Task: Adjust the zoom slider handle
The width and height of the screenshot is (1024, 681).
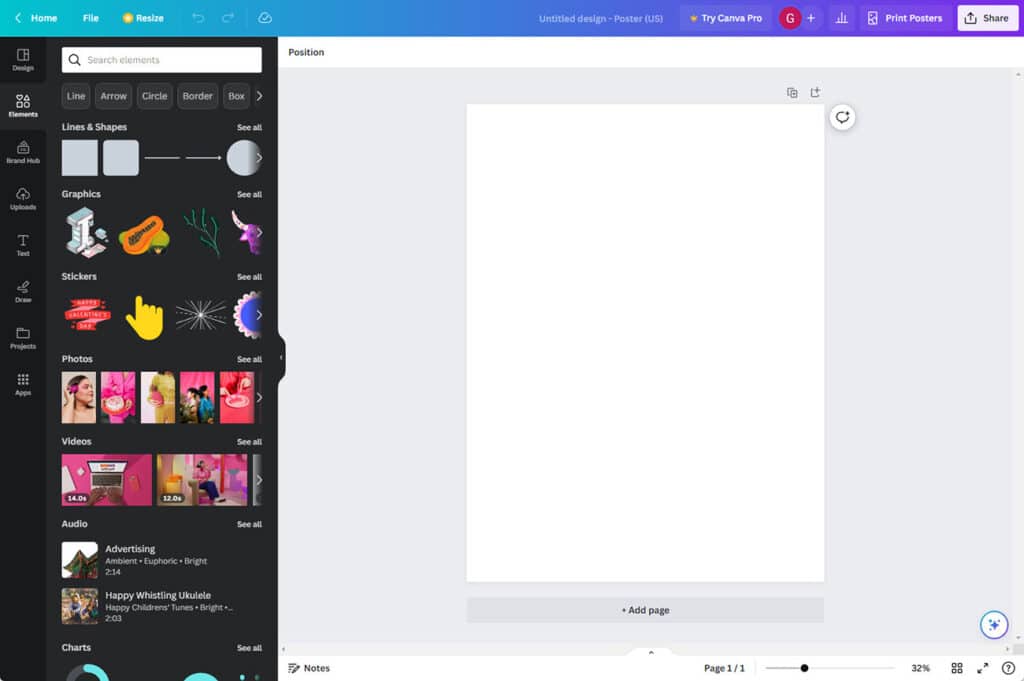Action: coord(804,668)
